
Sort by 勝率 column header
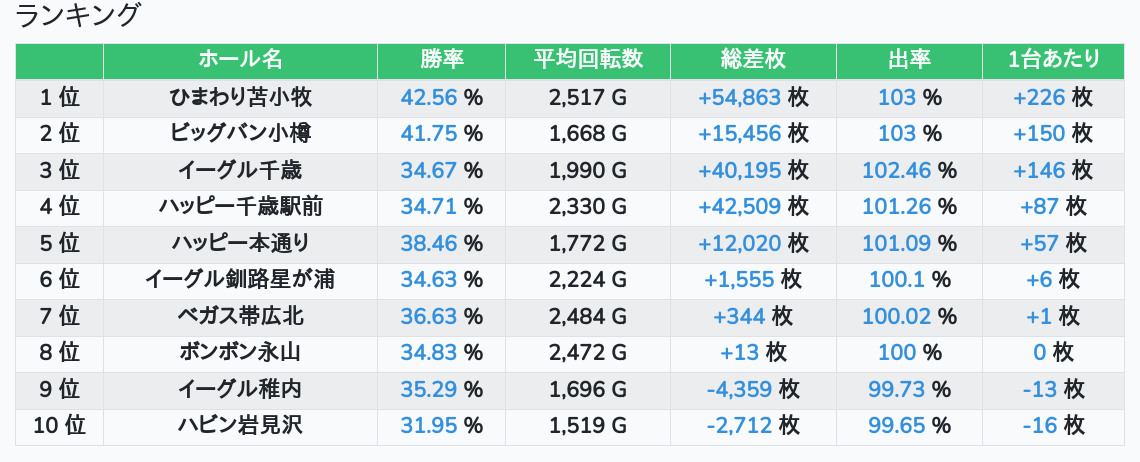click(441, 60)
